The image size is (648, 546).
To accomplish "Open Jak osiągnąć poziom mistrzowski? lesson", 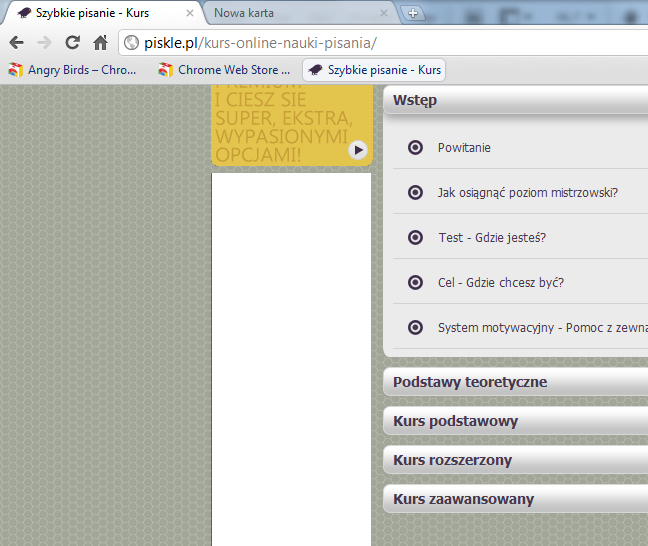I will coord(528,193).
